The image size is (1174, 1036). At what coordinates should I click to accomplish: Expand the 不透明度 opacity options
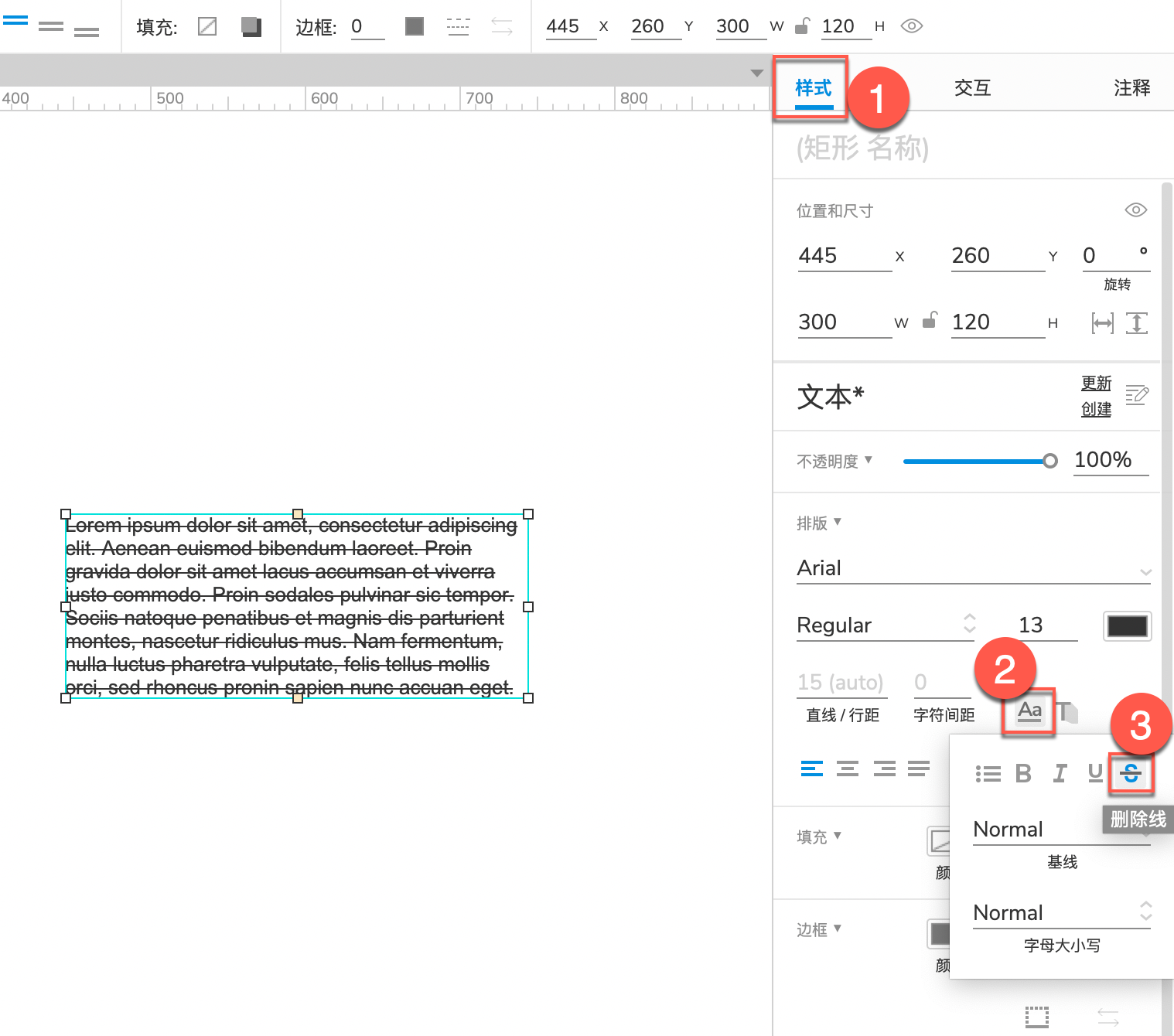tap(834, 461)
